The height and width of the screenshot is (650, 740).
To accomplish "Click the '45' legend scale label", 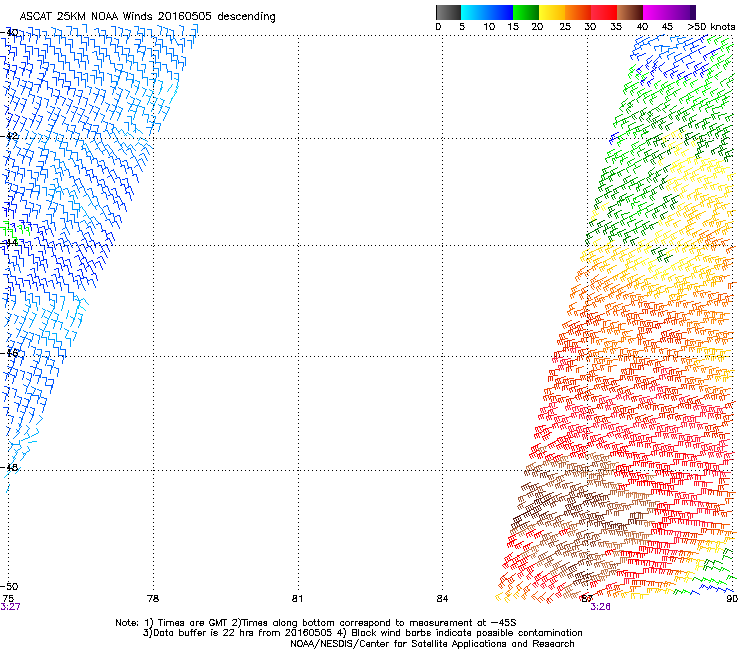I will pos(667,27).
